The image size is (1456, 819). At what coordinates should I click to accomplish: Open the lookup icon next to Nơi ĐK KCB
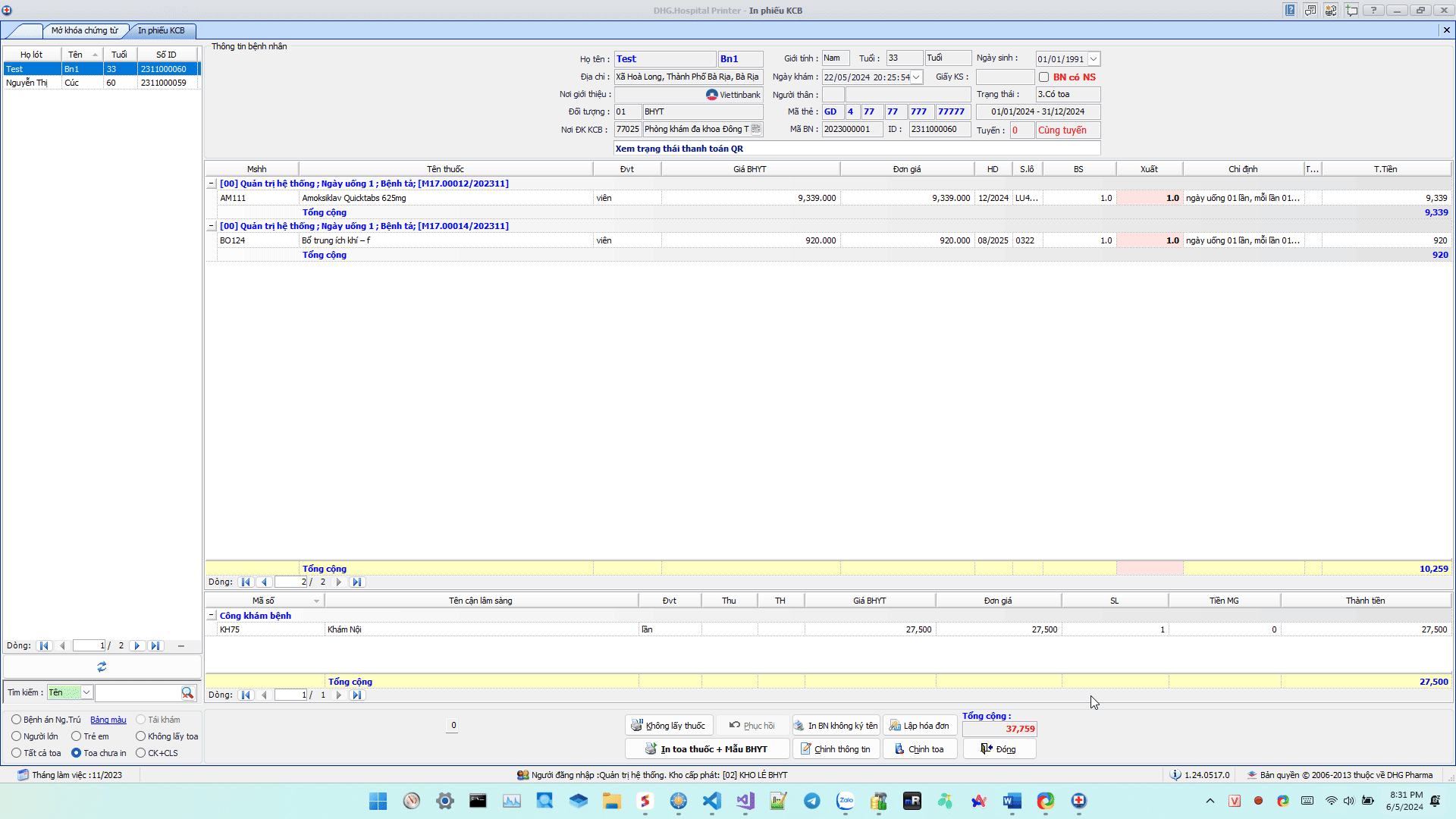click(756, 129)
